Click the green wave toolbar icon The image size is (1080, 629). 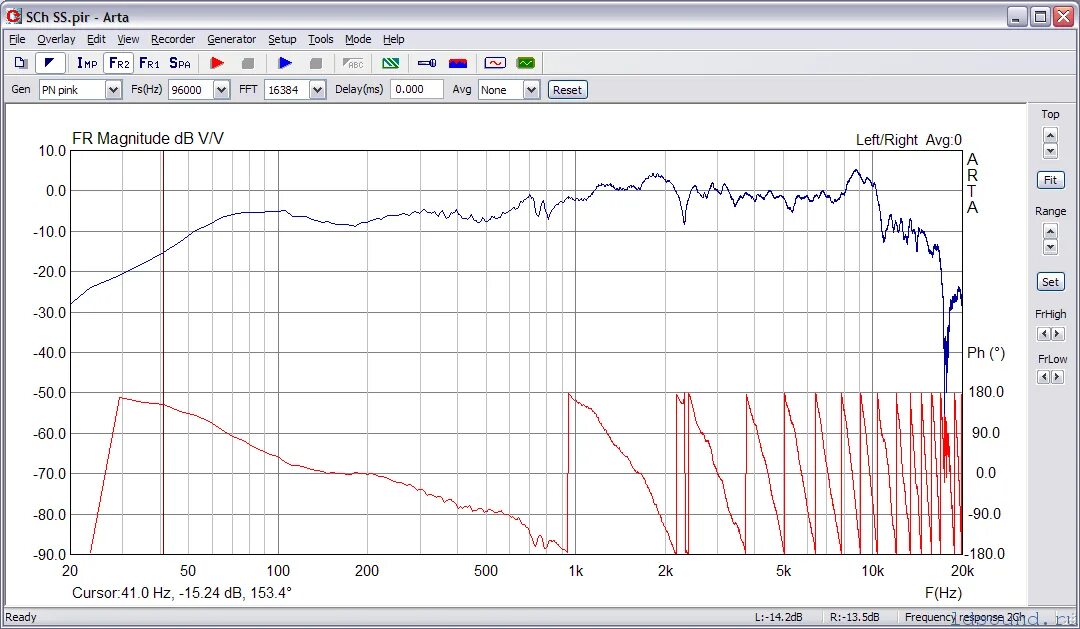(x=526, y=63)
